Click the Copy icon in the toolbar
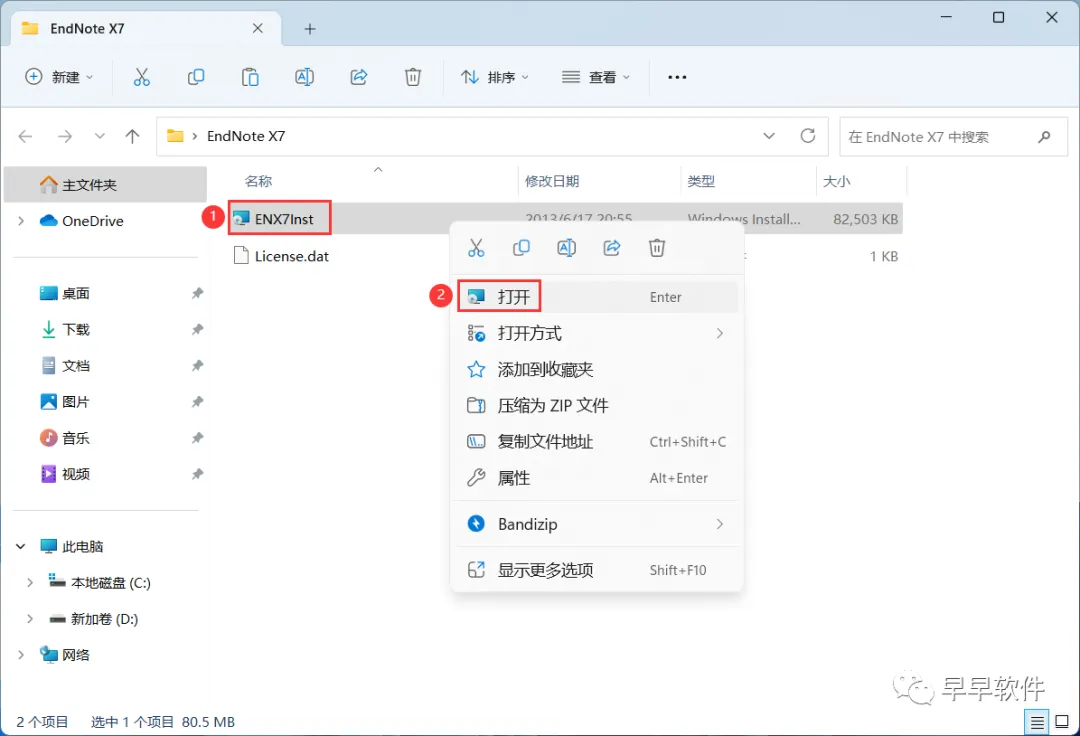 pyautogui.click(x=196, y=77)
